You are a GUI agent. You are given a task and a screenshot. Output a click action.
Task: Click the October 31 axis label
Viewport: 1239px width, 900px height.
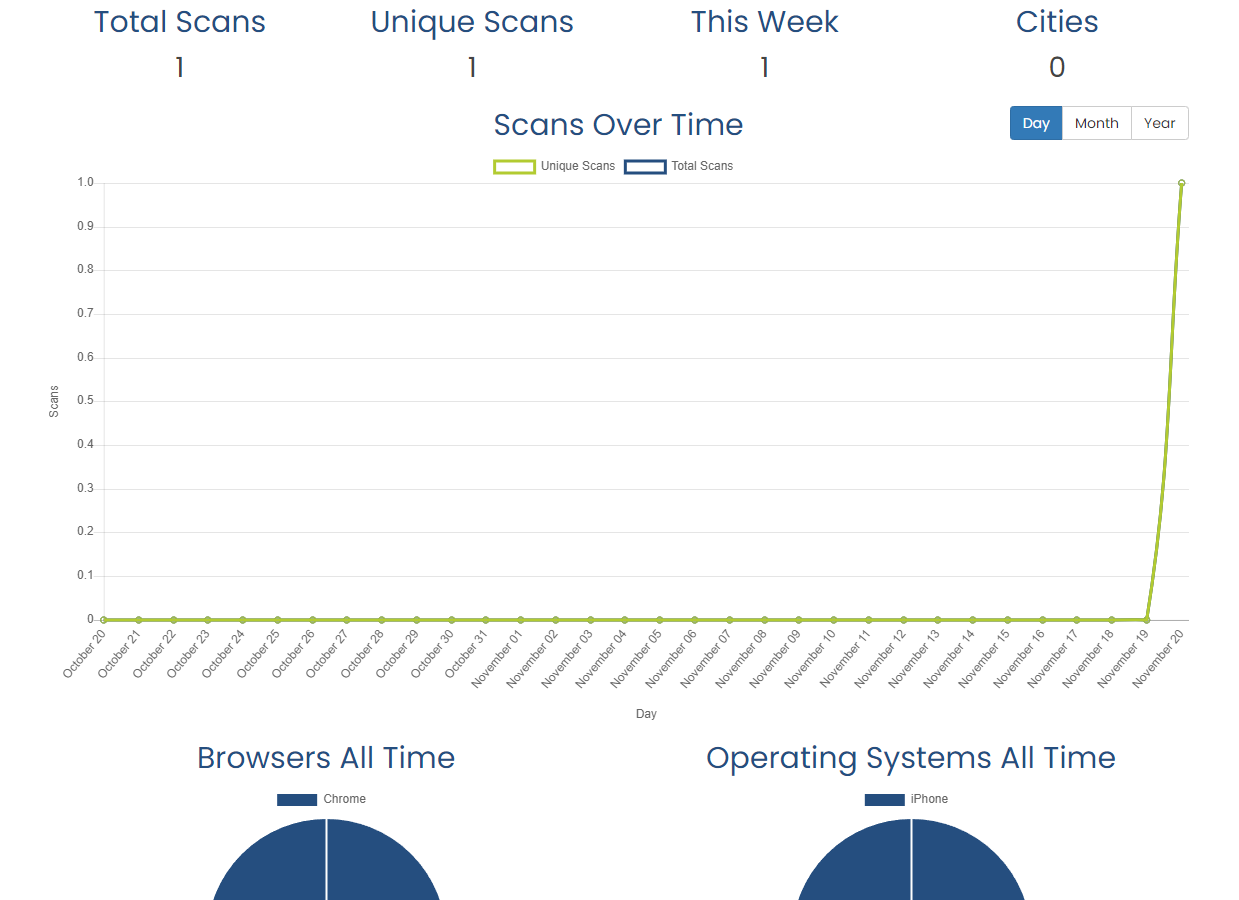(467, 655)
